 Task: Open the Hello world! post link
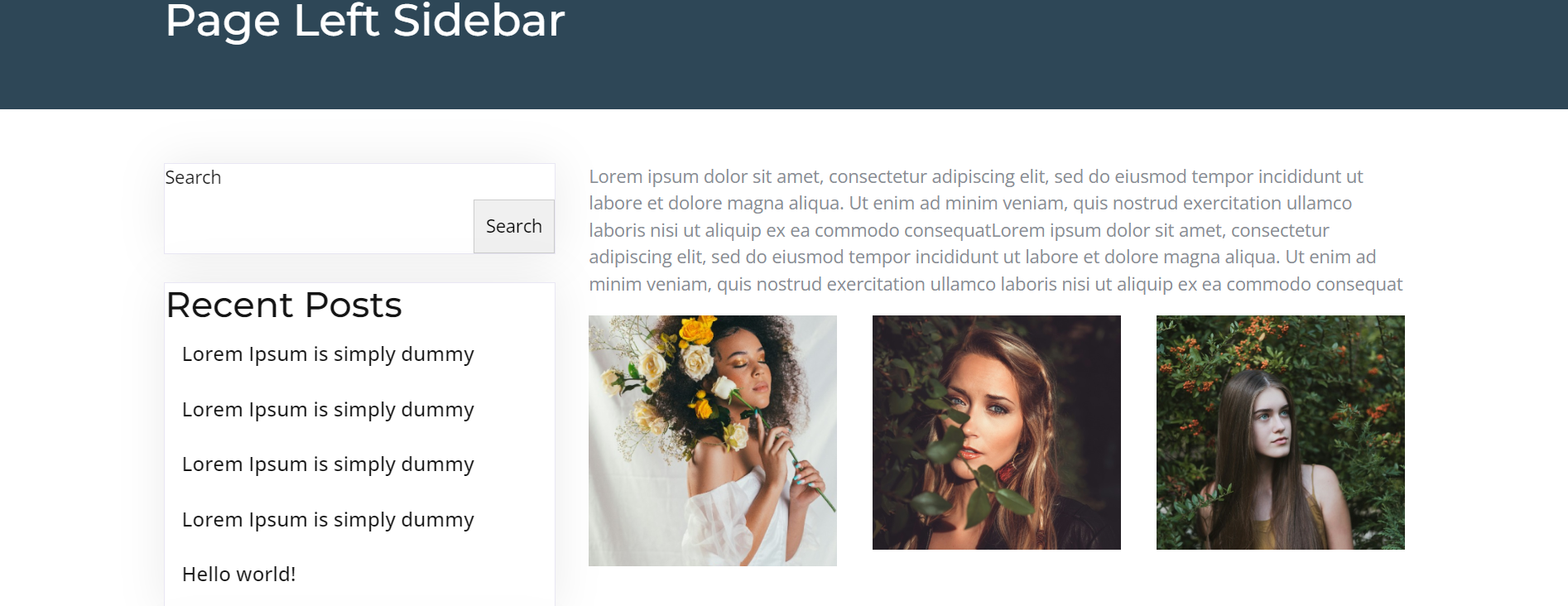point(238,575)
